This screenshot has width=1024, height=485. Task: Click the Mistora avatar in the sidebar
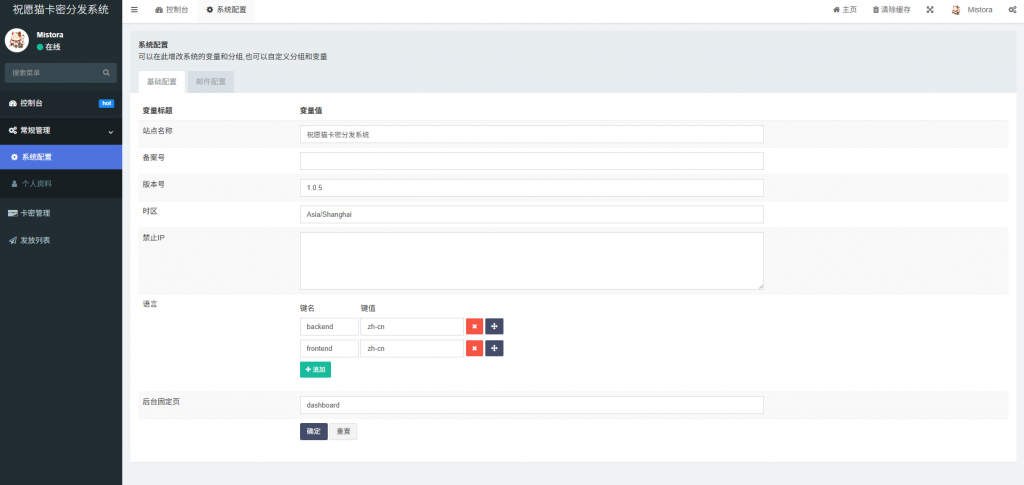(x=17, y=40)
